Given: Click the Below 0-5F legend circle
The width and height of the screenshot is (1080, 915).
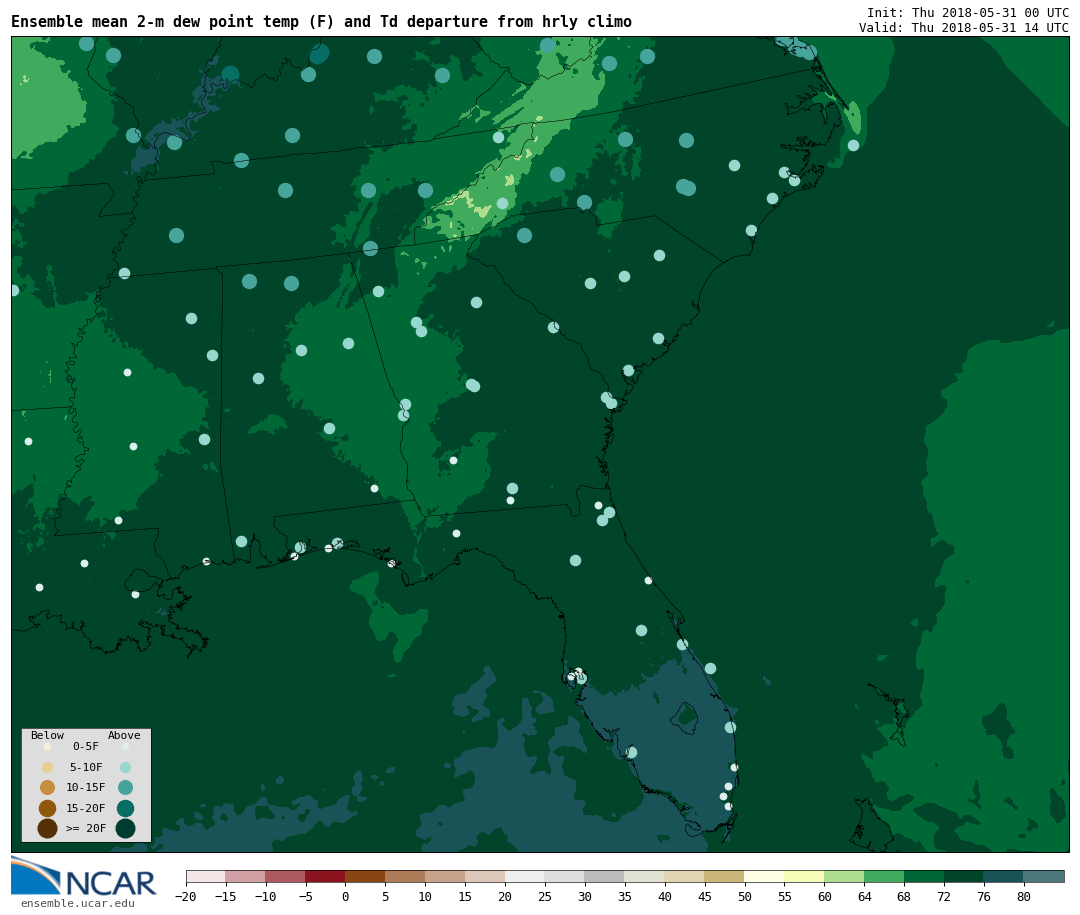Looking at the screenshot, I should coord(48,746).
